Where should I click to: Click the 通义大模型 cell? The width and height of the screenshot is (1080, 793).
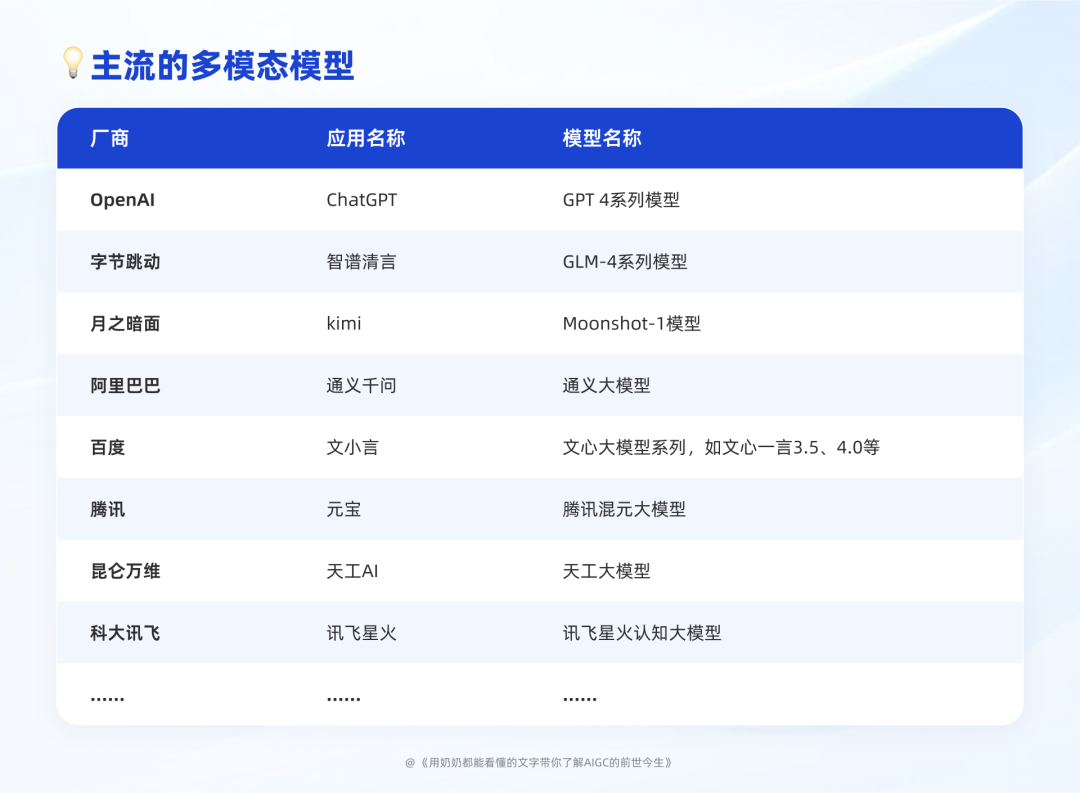[607, 386]
